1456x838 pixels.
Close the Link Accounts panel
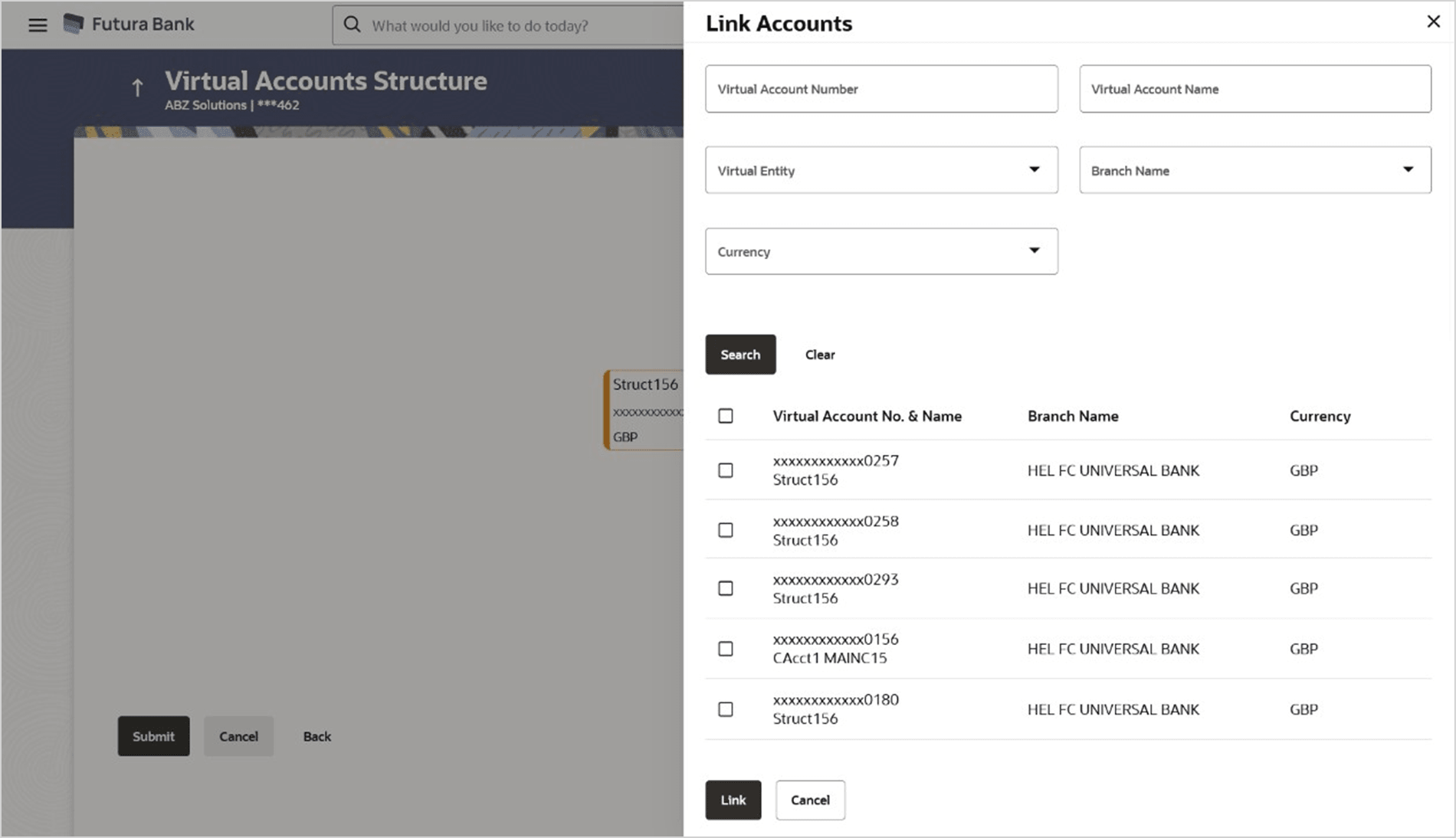[1432, 21]
